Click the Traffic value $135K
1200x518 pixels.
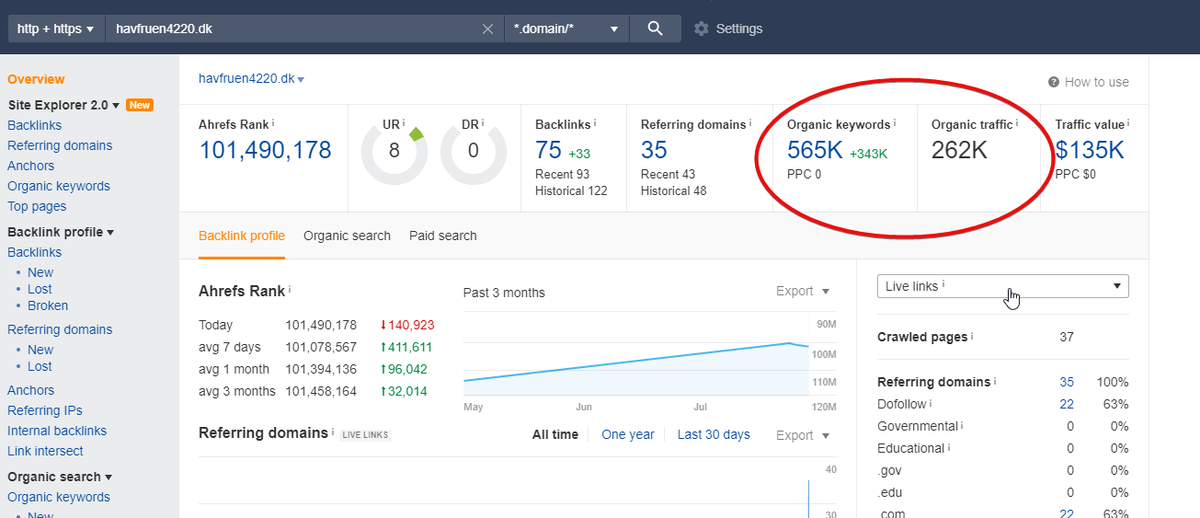tap(1090, 150)
